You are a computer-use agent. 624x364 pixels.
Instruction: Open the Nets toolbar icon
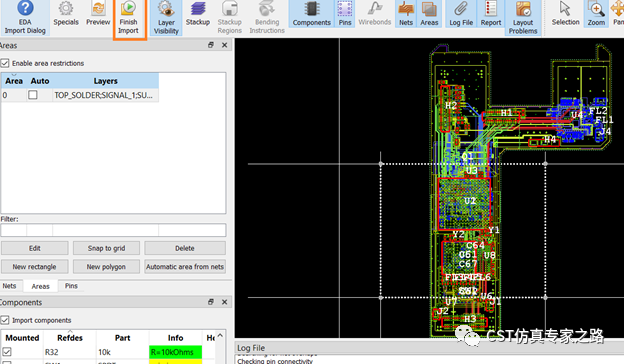(406, 15)
